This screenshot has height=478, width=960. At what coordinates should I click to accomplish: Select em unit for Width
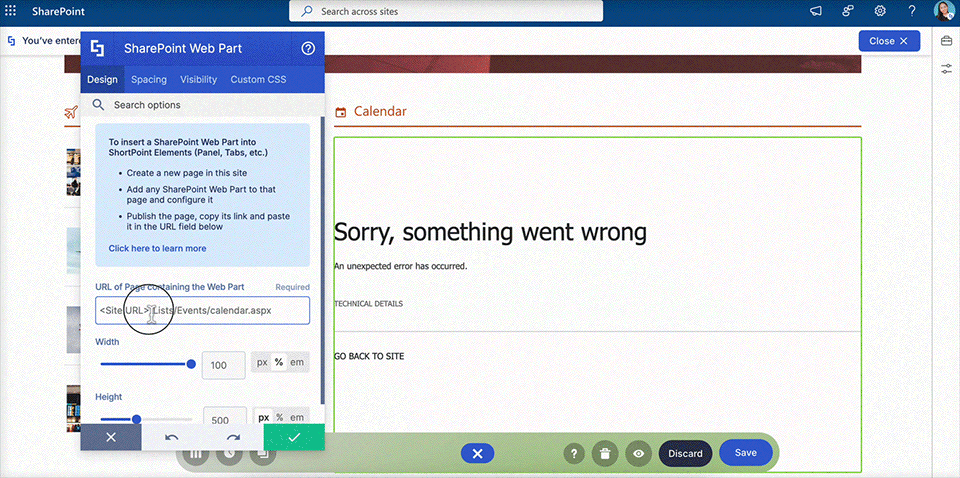297,362
